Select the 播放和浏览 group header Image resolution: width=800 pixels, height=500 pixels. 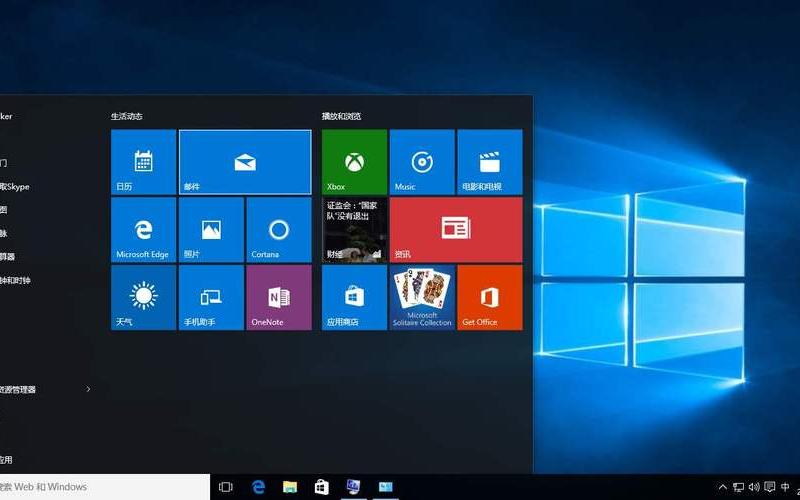[x=341, y=116]
